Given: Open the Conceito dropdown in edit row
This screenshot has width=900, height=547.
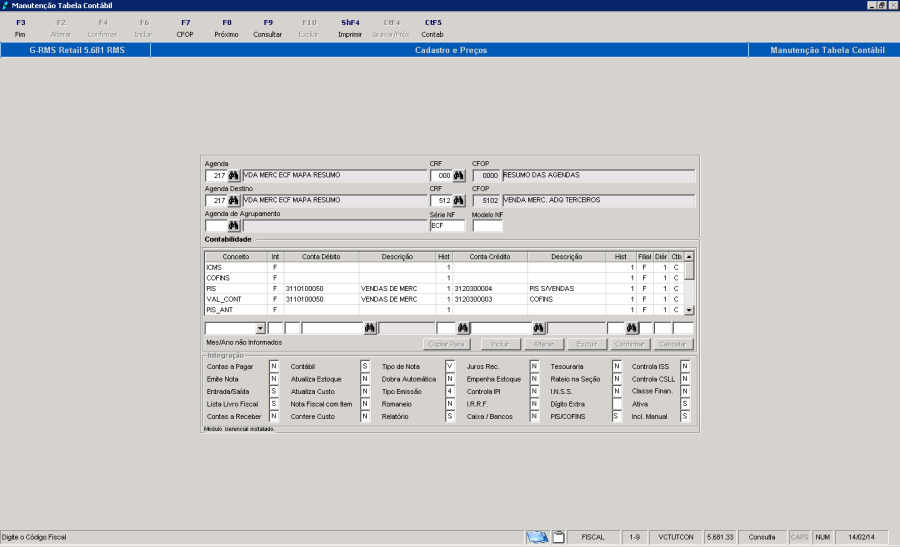Looking at the screenshot, I should click(x=260, y=328).
